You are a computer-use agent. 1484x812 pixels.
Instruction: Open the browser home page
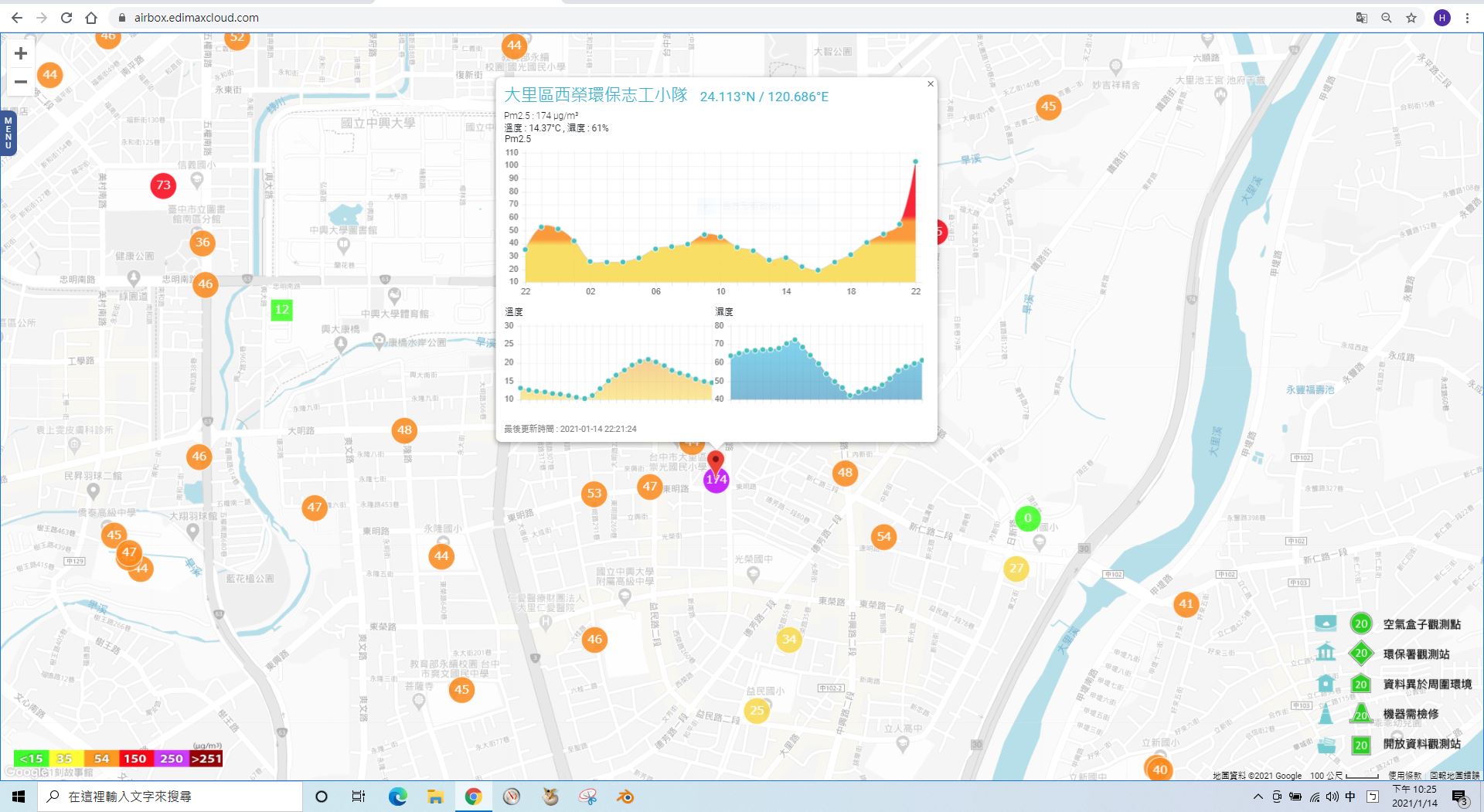pyautogui.click(x=91, y=18)
